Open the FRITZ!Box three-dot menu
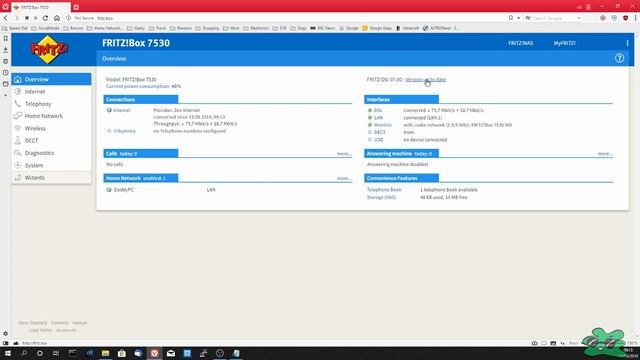This screenshot has height=360, width=640. click(627, 43)
